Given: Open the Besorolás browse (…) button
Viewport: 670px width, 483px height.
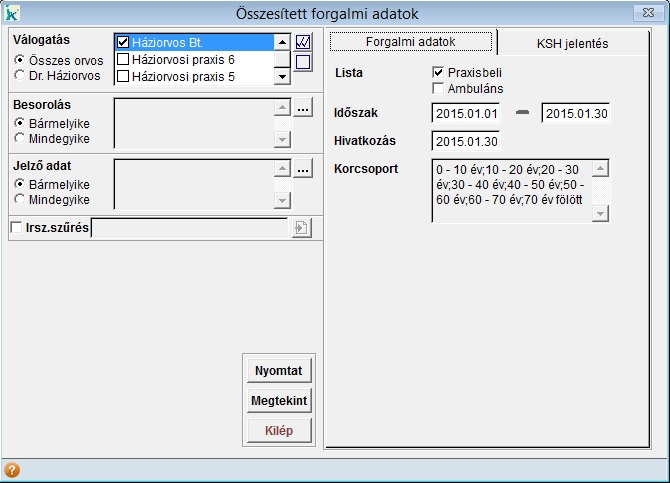Looking at the screenshot, I should coord(303,108).
